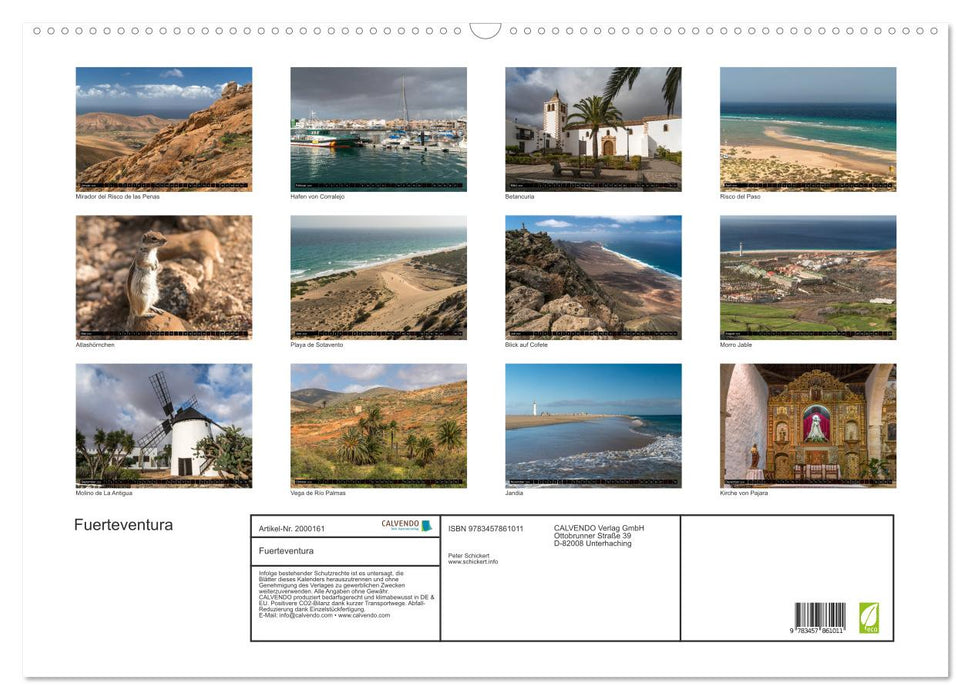Open the Kirche von Pajara altar photo
The image size is (971, 700).
click(808, 424)
